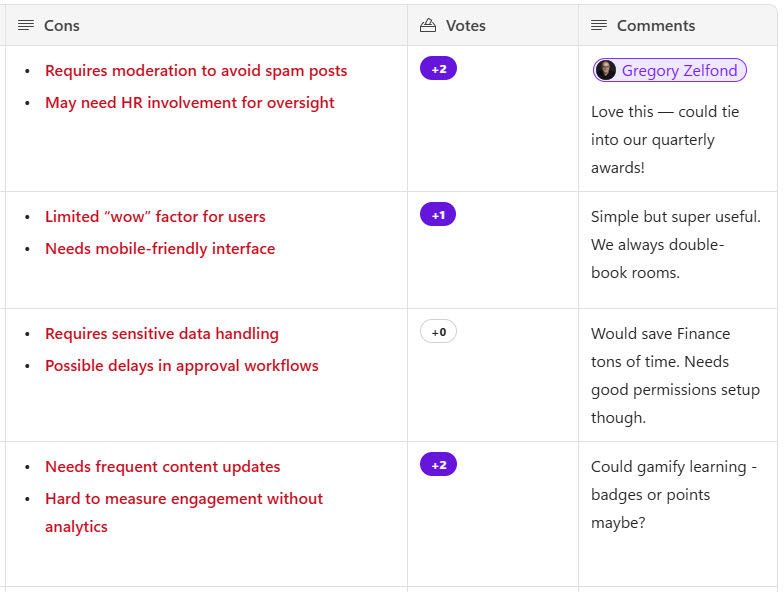The height and width of the screenshot is (592, 784).
Task: Click "Needs mobile-friendly interface" bullet text
Action: (x=160, y=249)
